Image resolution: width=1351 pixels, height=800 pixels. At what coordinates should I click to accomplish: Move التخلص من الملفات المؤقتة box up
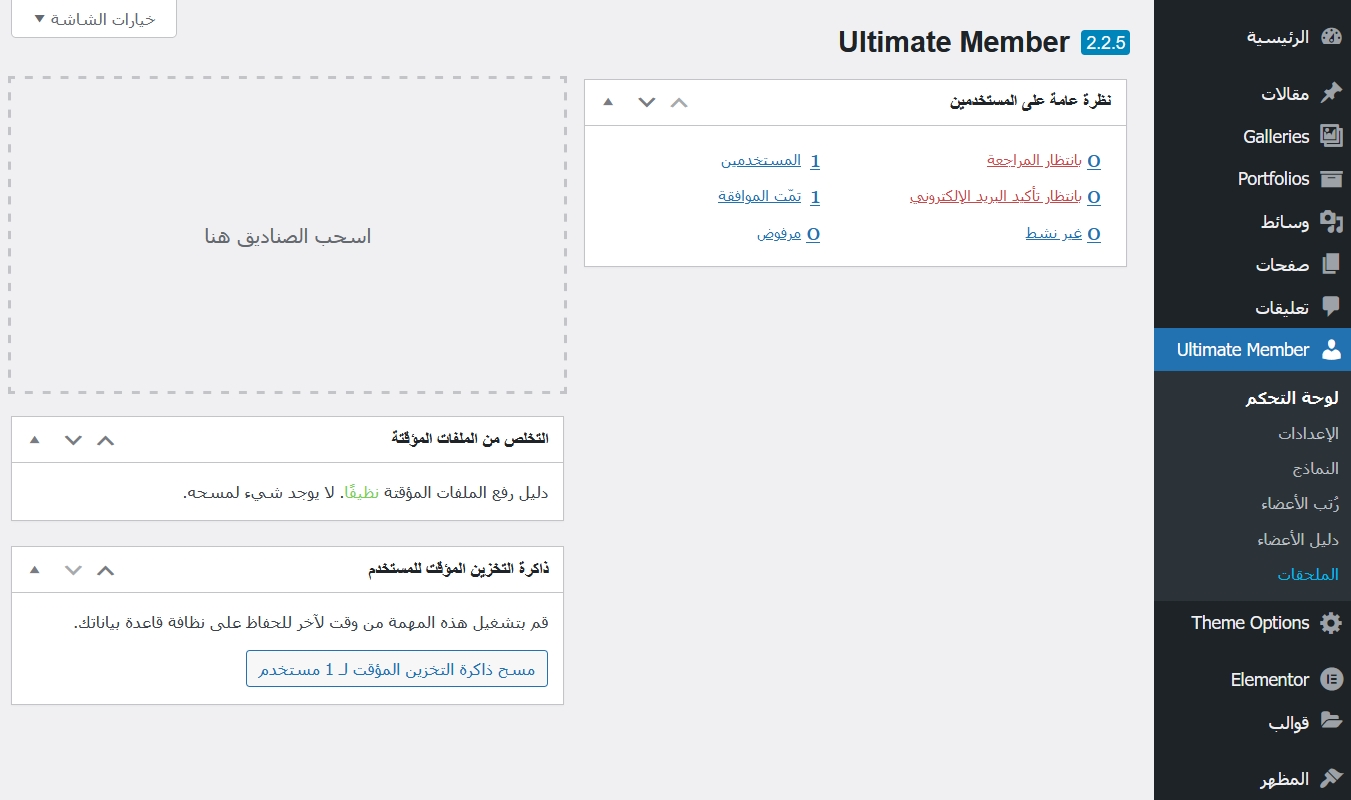[105, 440]
